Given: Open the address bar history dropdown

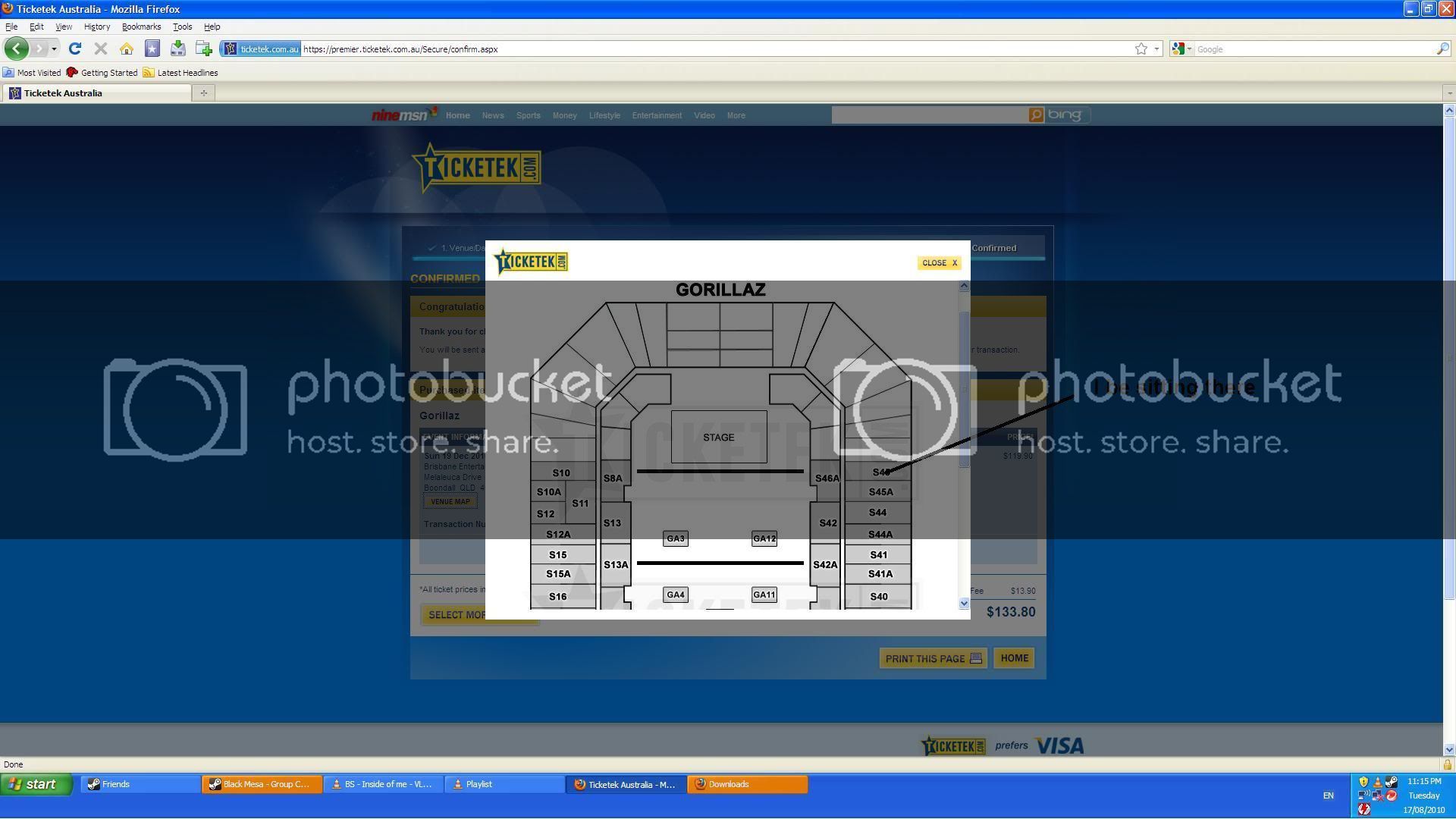Looking at the screenshot, I should tap(1156, 49).
